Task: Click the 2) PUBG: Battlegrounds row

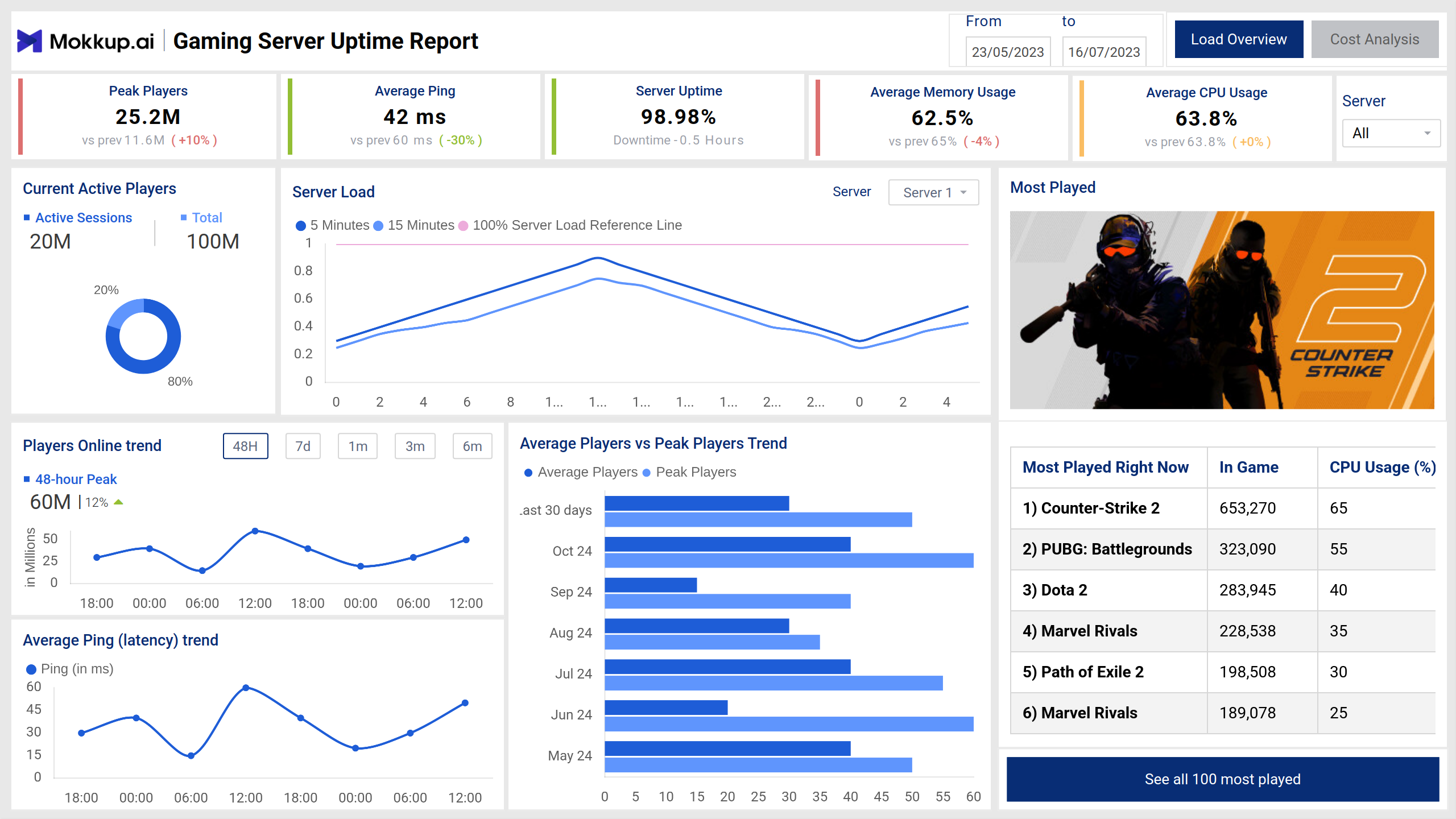Action: tap(1223, 549)
